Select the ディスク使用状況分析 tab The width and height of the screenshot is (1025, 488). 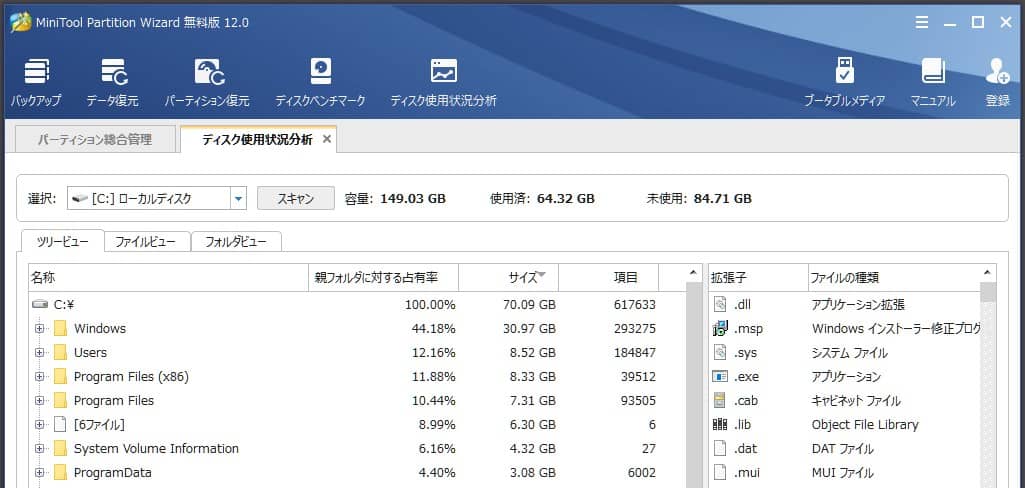(257, 140)
